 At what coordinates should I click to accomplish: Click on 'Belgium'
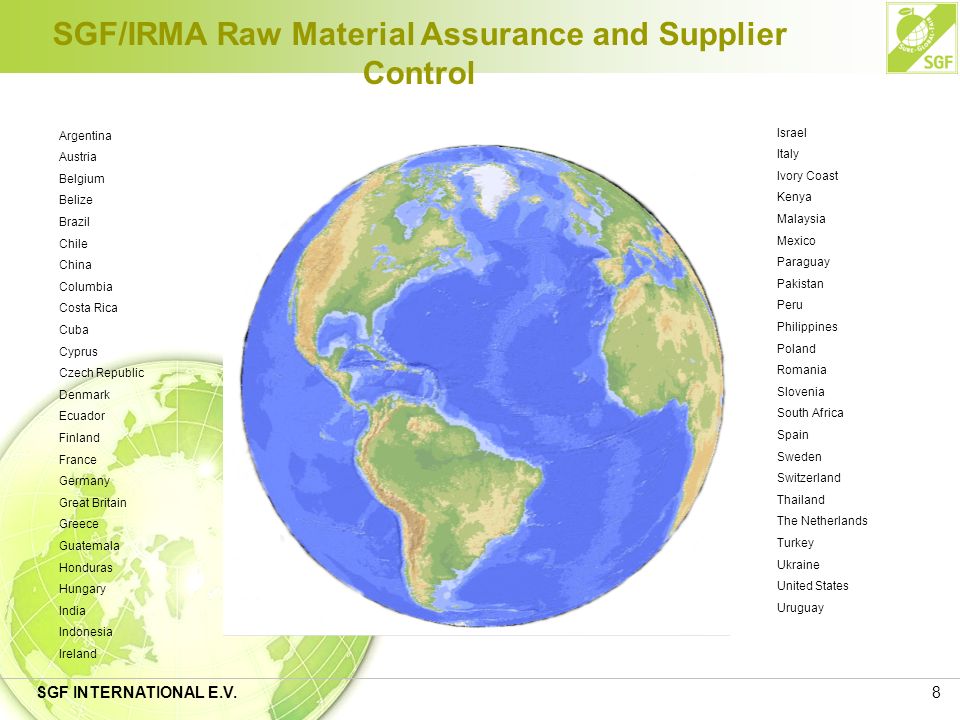point(82,179)
